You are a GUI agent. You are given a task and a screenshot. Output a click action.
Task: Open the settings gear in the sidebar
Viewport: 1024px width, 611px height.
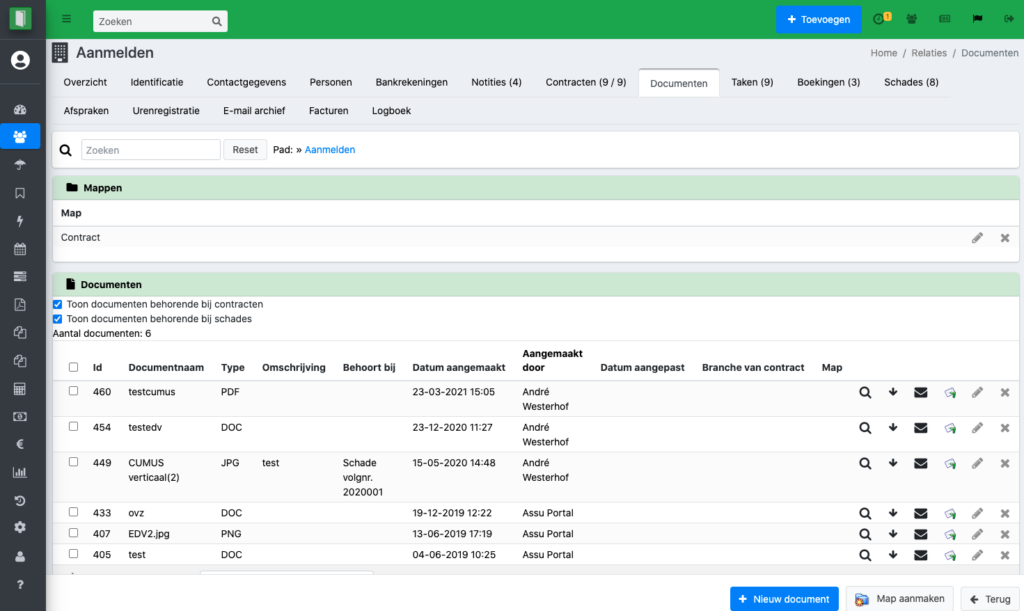coord(20,527)
